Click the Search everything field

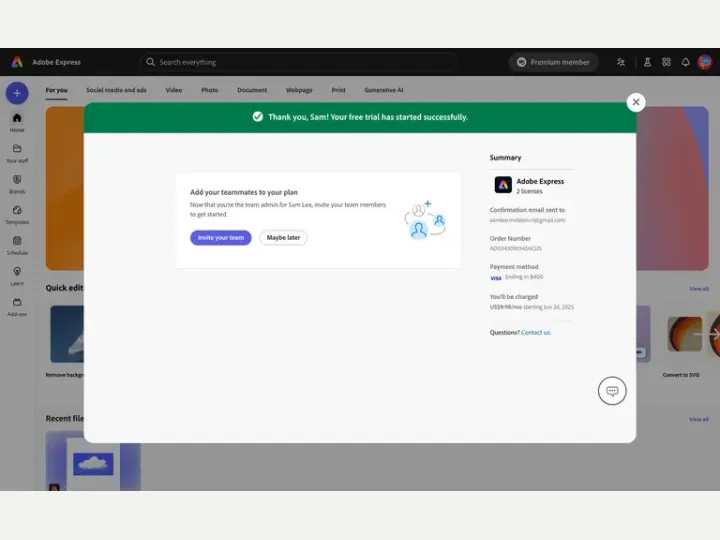[x=298, y=62]
